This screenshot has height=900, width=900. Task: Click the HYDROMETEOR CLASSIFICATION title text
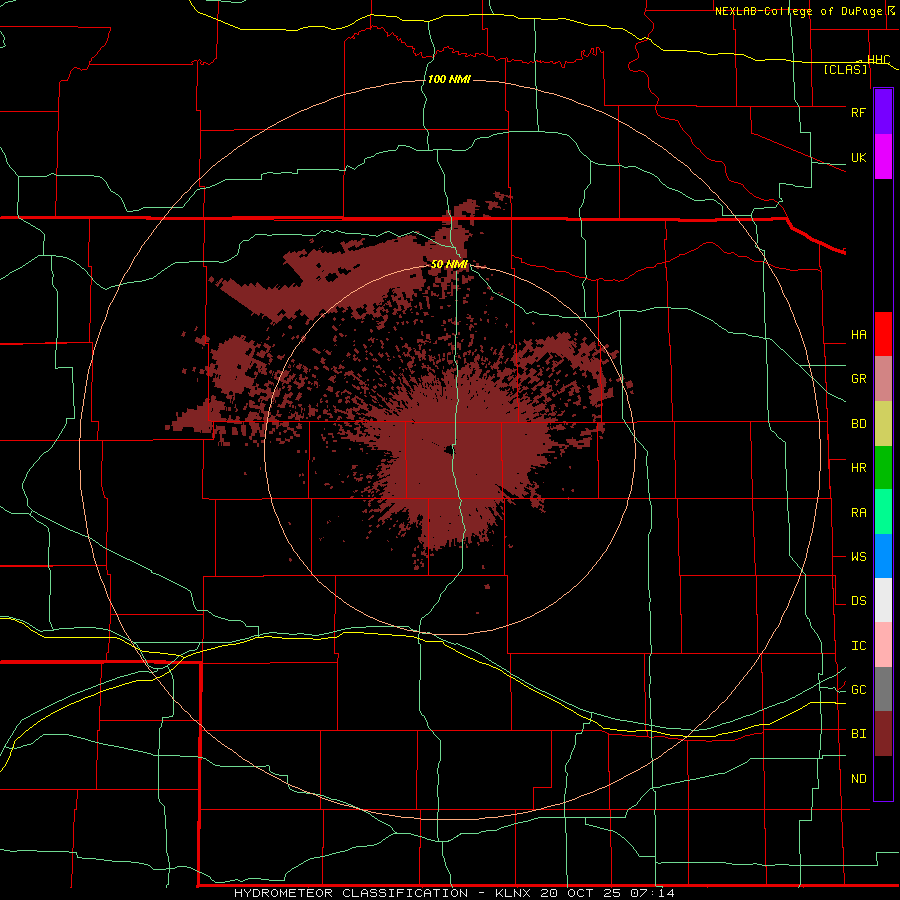[351, 893]
